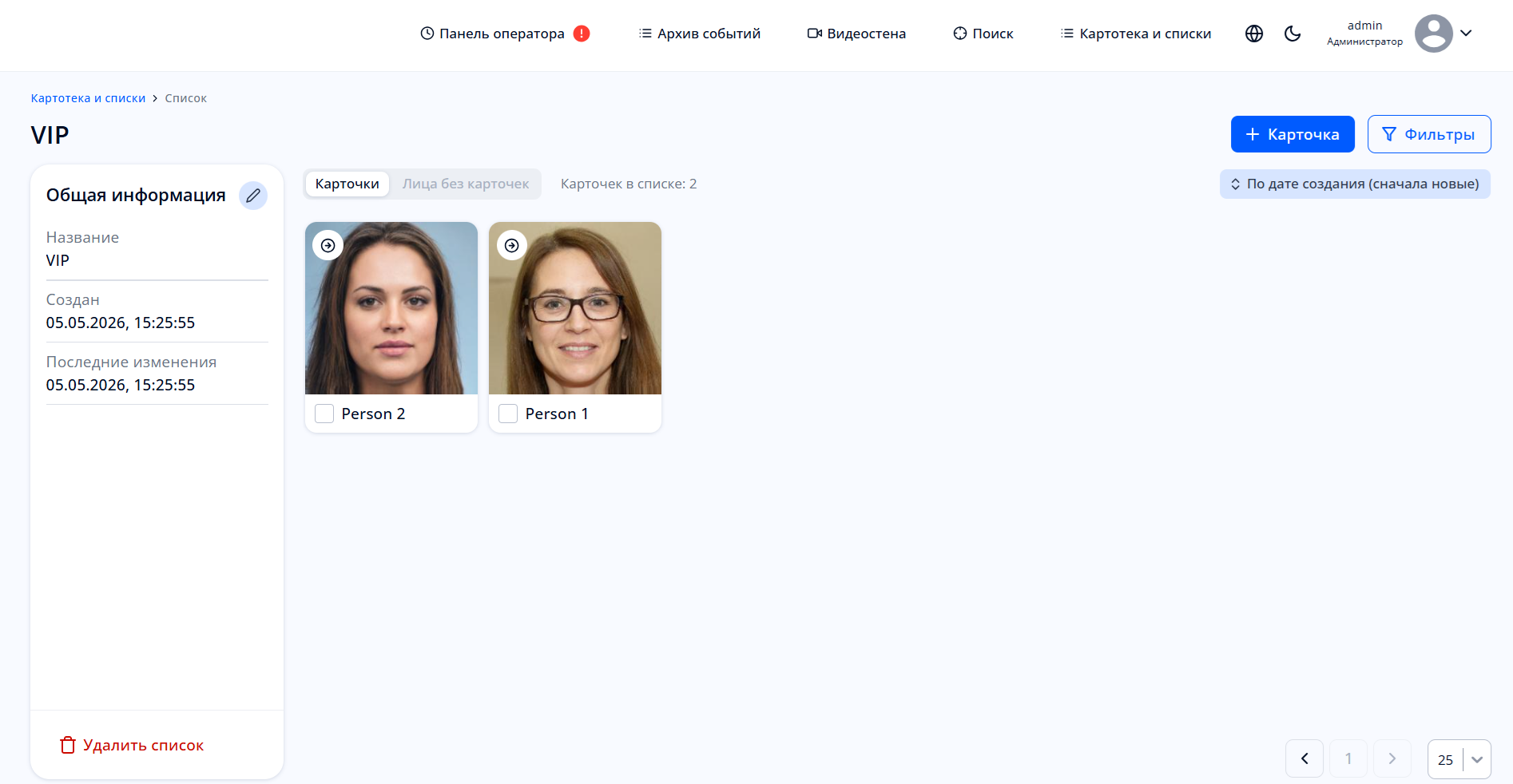Image resolution: width=1513 pixels, height=784 pixels.
Task: Click the Person 2 name label
Action: point(373,414)
